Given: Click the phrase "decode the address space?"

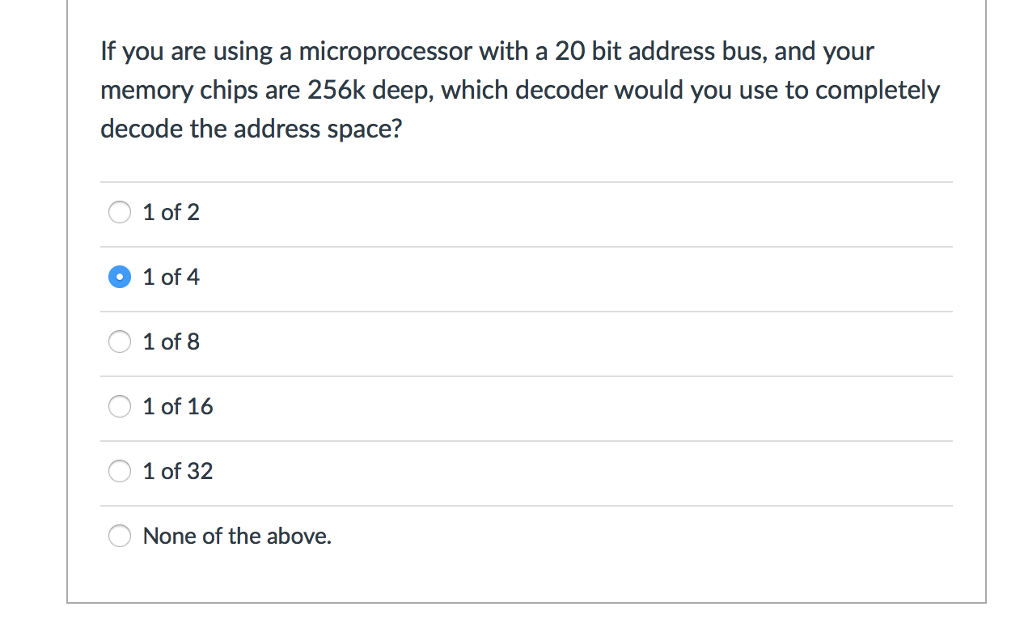Looking at the screenshot, I should 251,129.
